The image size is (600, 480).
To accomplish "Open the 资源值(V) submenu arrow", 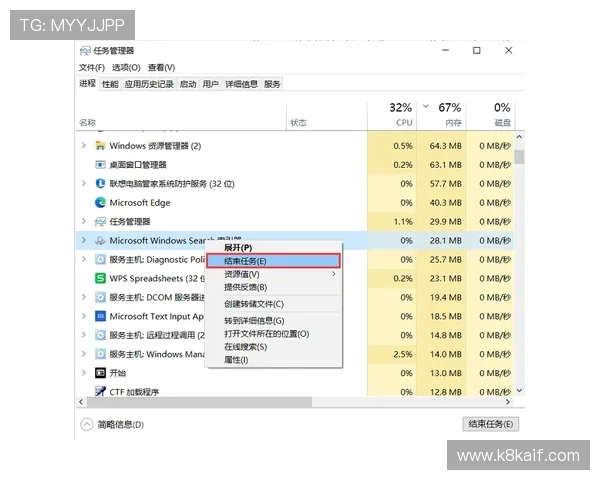I will [x=334, y=274].
